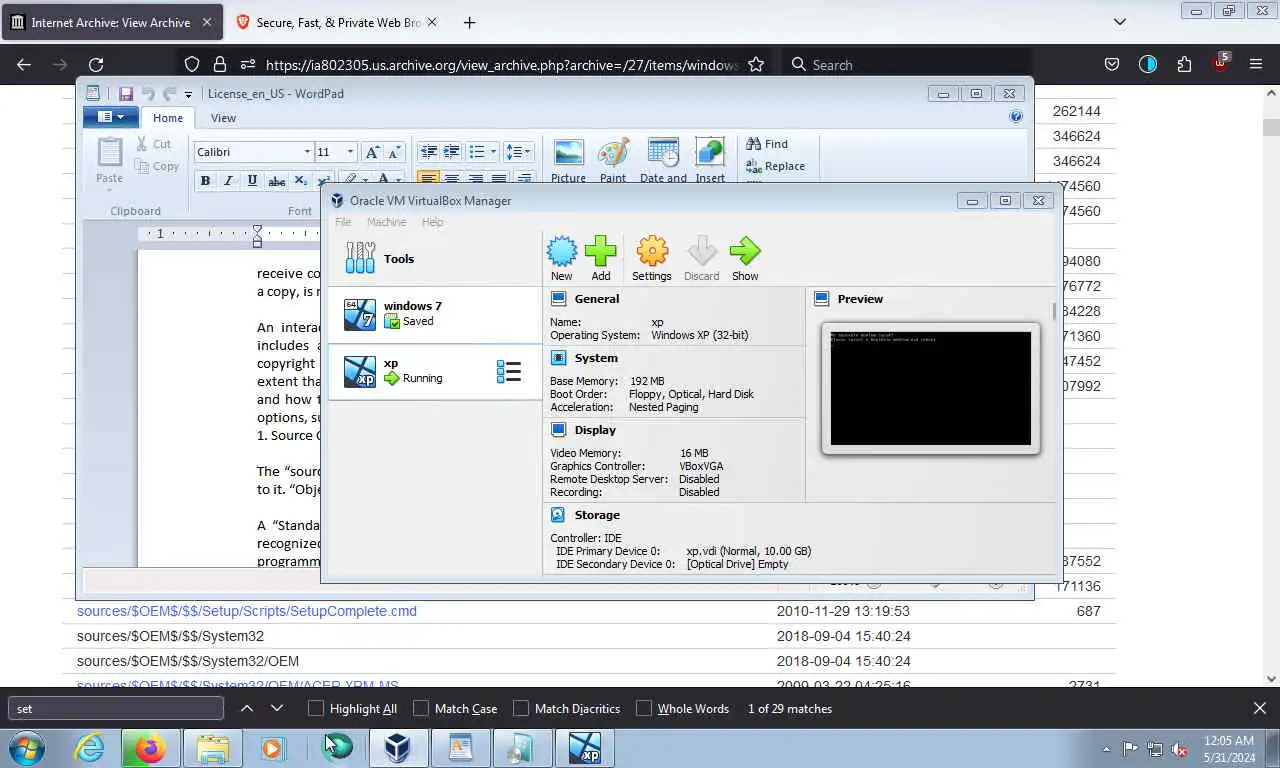This screenshot has height=768, width=1280.
Task: Open the Machine menu in VirtualBox
Action: (x=386, y=222)
